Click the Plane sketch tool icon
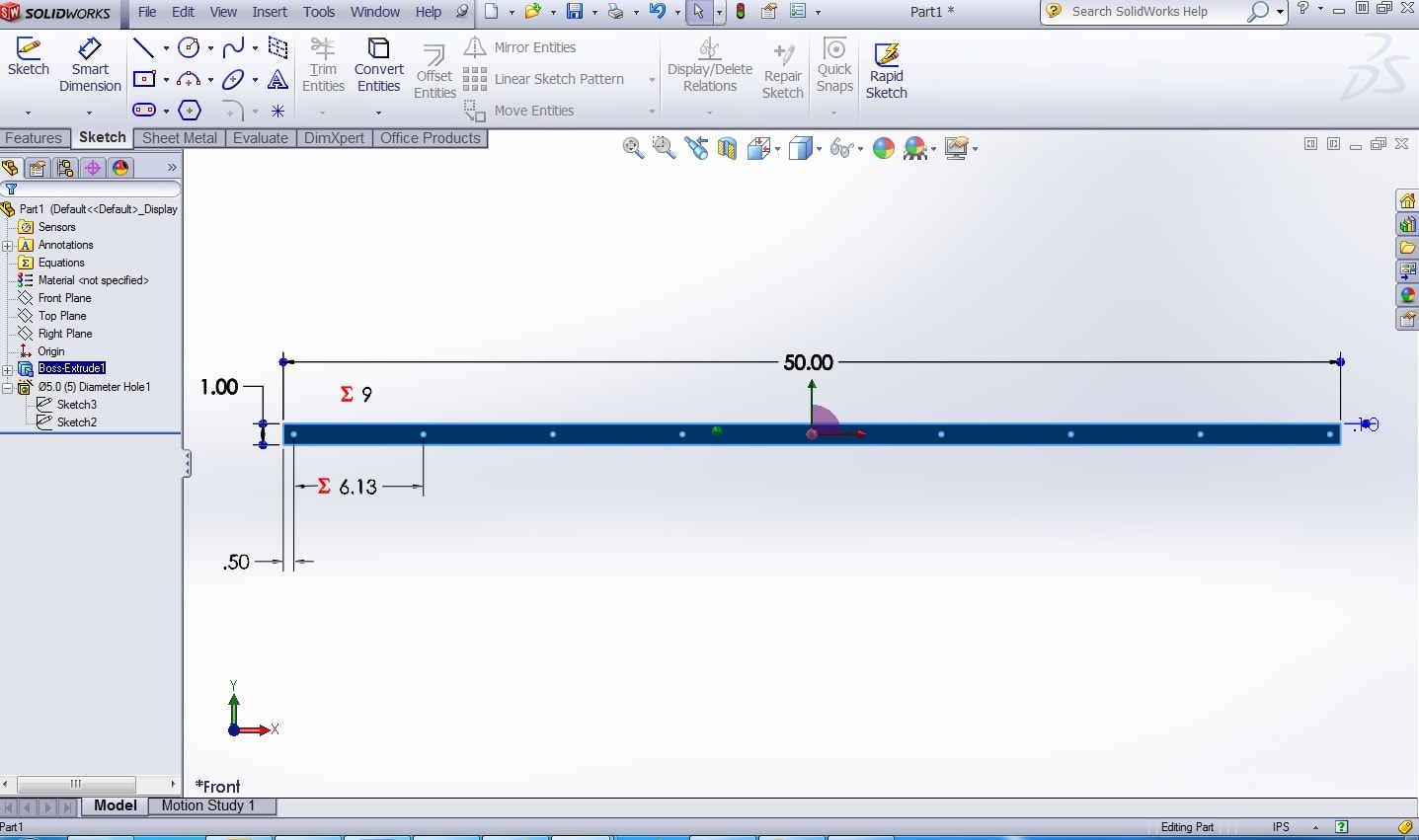The image size is (1419, 840). point(278,47)
